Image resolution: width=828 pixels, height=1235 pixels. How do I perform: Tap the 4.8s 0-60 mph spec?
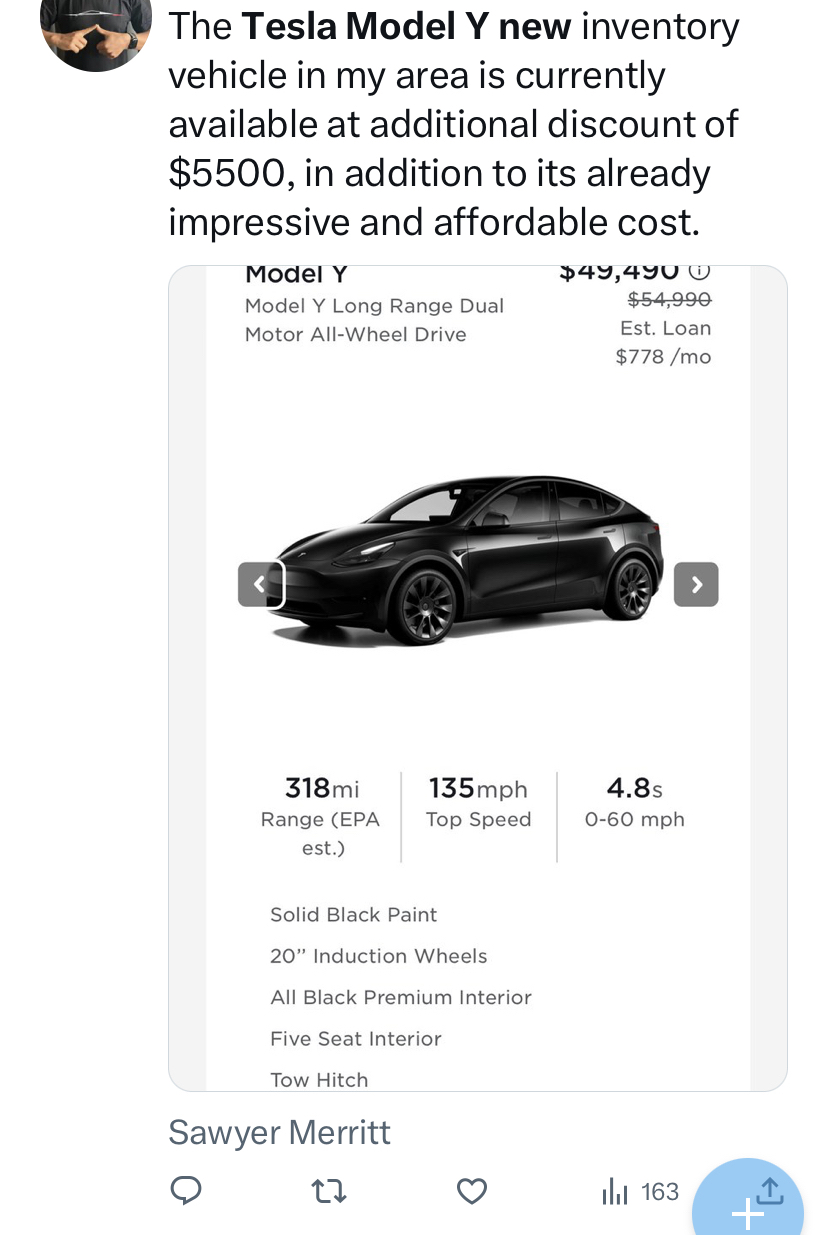point(635,803)
